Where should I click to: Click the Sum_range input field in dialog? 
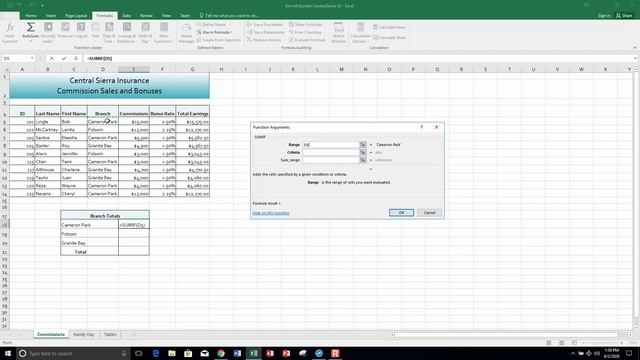[x=331, y=160]
